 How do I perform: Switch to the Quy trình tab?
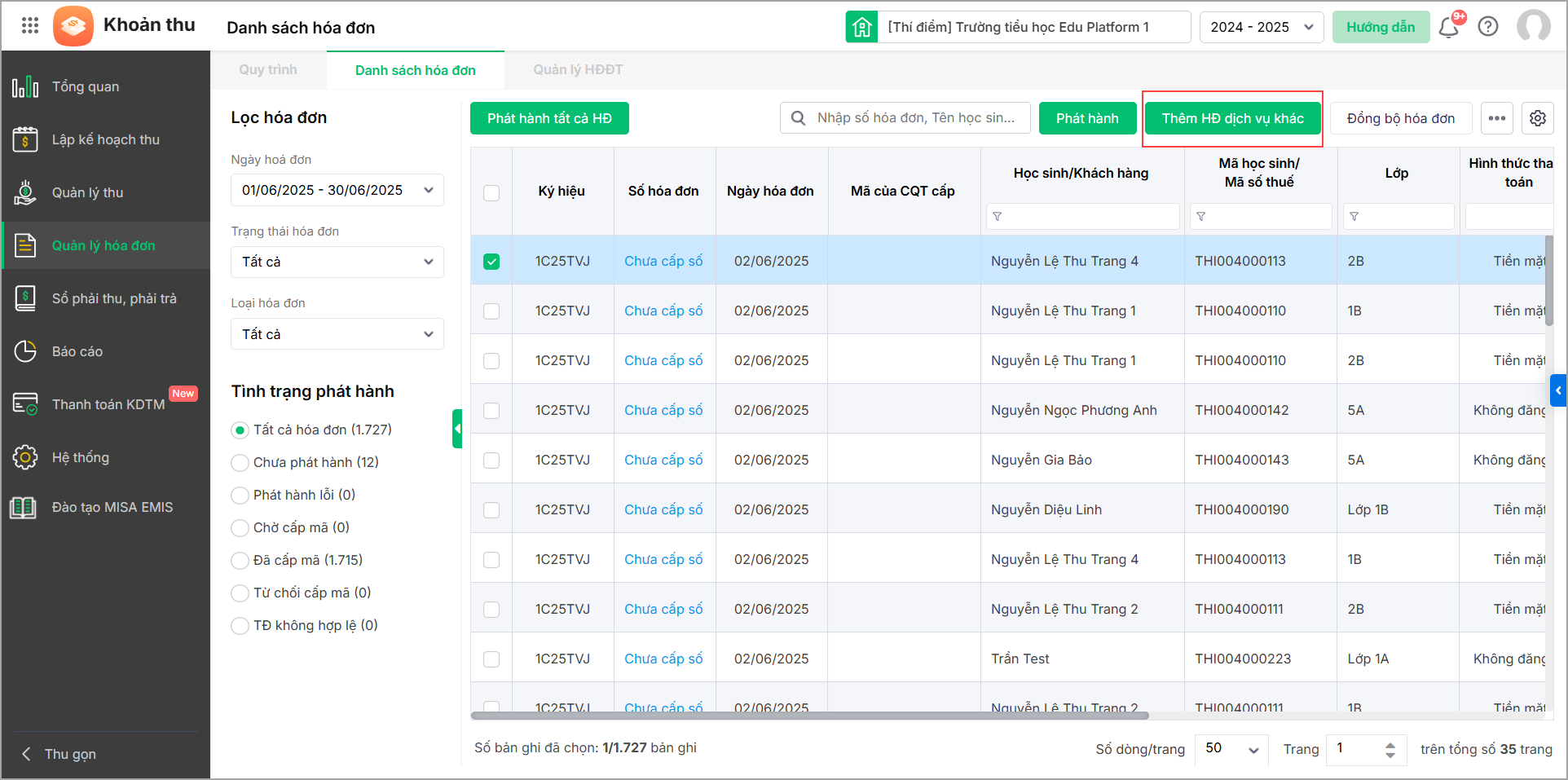pos(268,70)
